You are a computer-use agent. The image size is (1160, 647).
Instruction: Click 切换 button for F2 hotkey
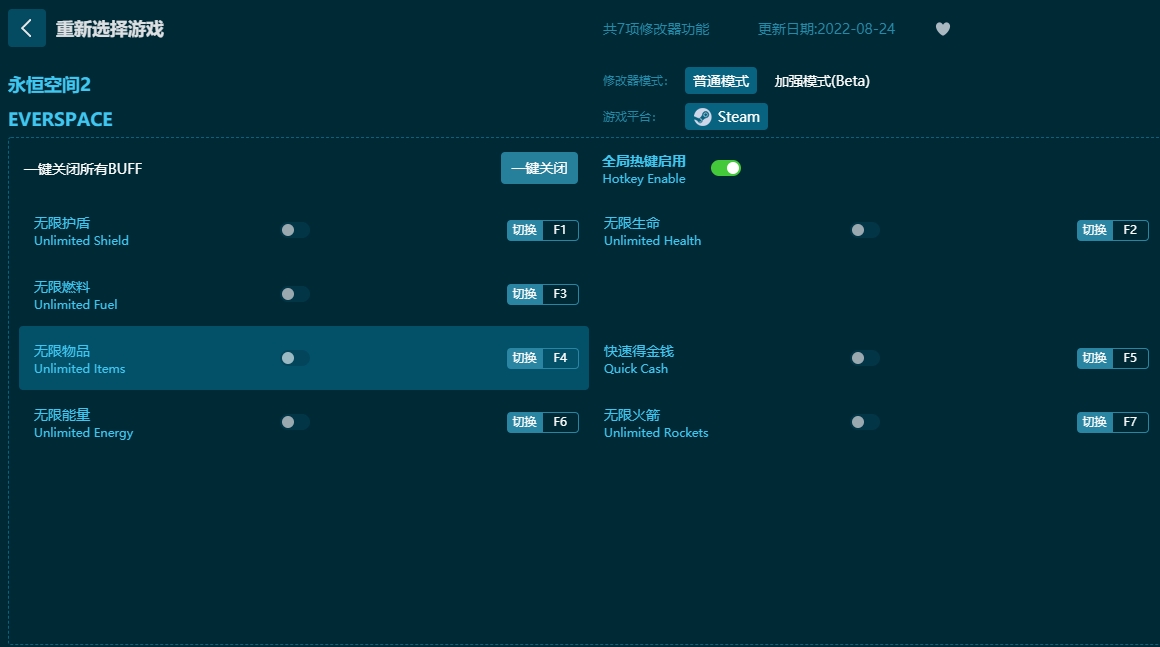1094,230
